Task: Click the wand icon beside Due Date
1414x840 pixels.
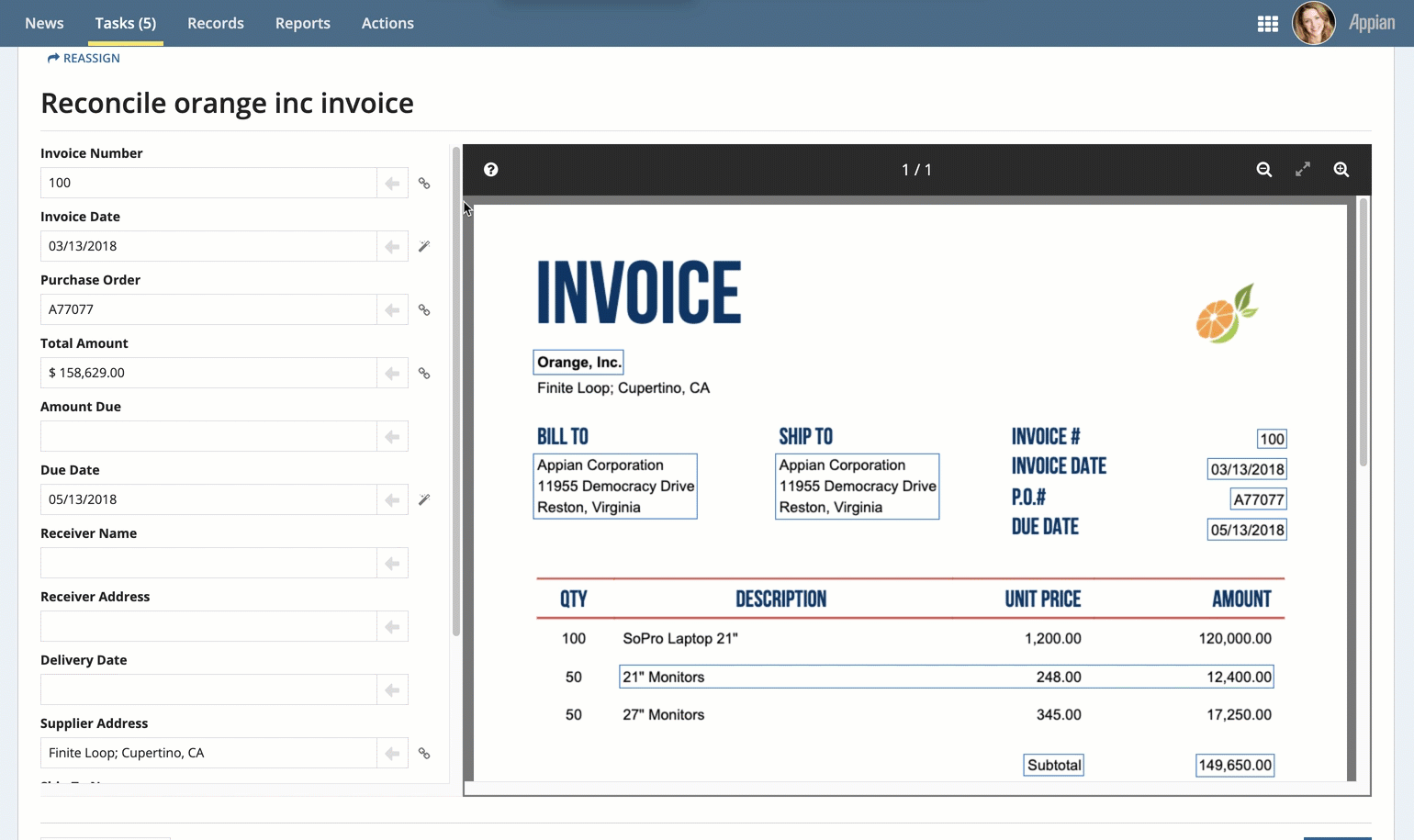Action: [x=424, y=499]
